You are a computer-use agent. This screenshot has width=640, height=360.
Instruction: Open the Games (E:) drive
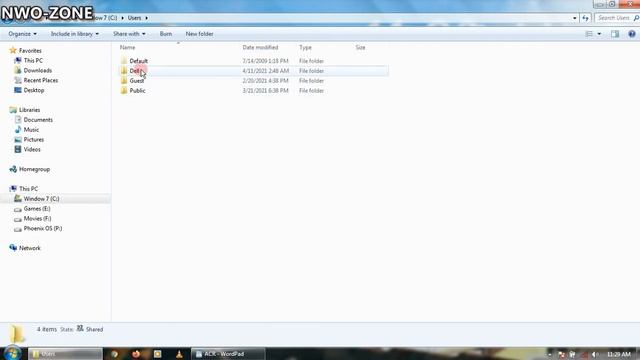coord(37,209)
